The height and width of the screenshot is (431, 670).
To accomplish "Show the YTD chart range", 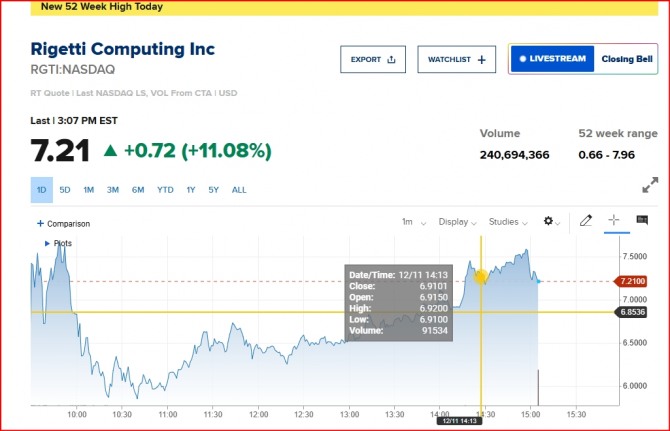I will (165, 190).
